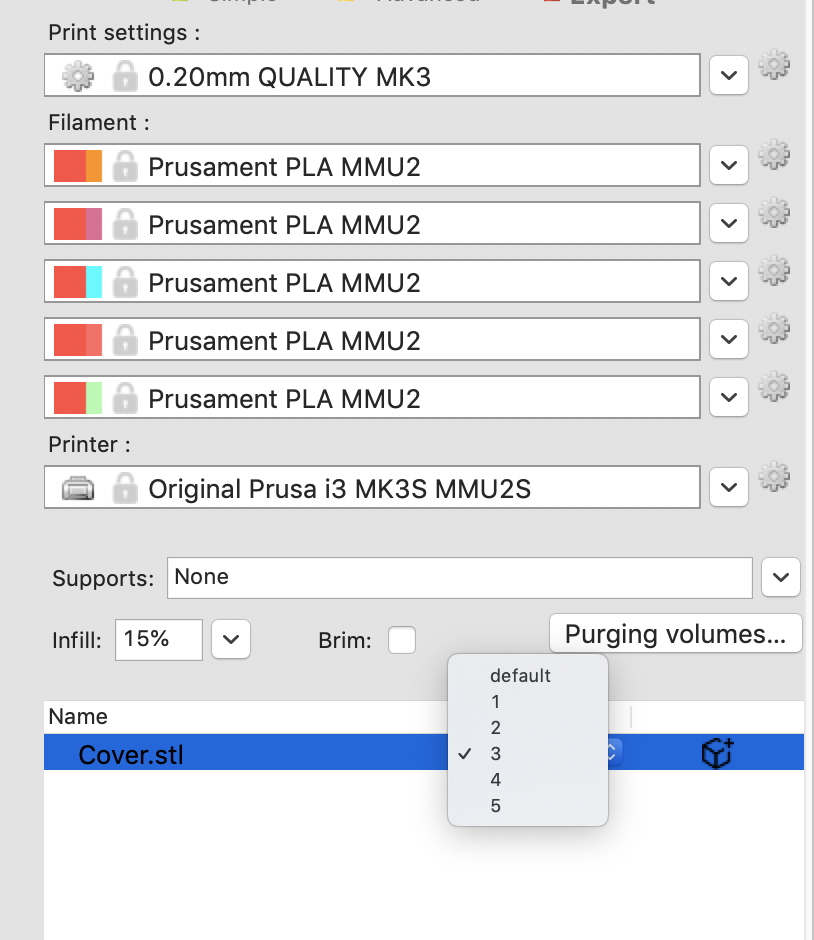814x940 pixels.
Task: Open dropdown arrow of pink filament row
Action: point(728,223)
